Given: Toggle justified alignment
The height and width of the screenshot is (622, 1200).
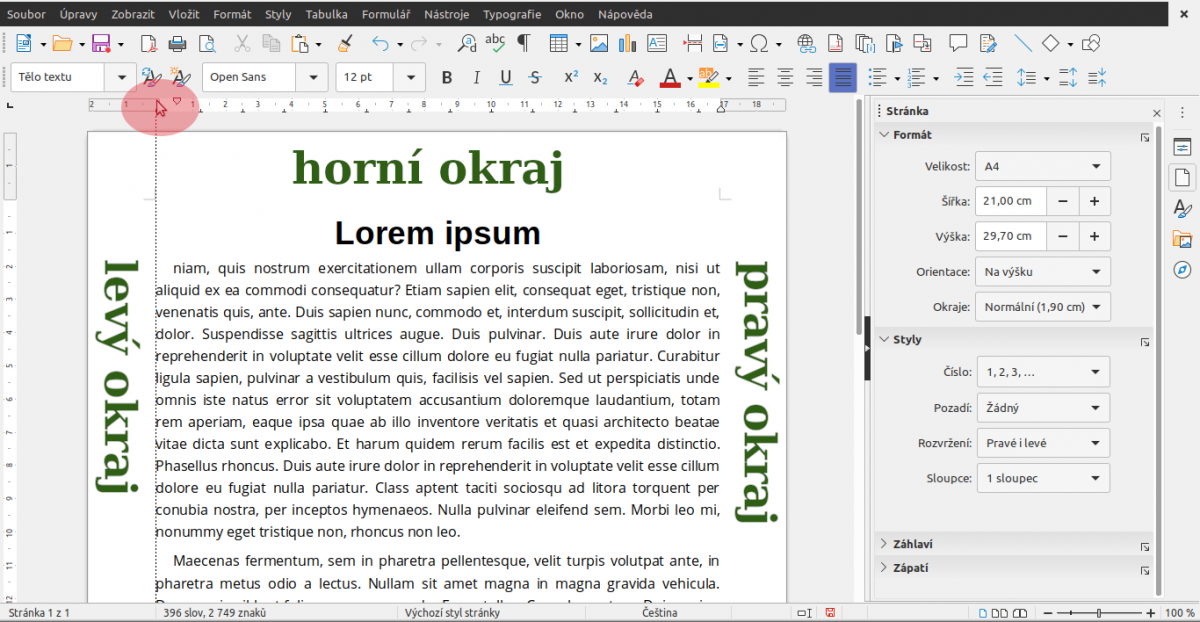Looking at the screenshot, I should click(844, 78).
